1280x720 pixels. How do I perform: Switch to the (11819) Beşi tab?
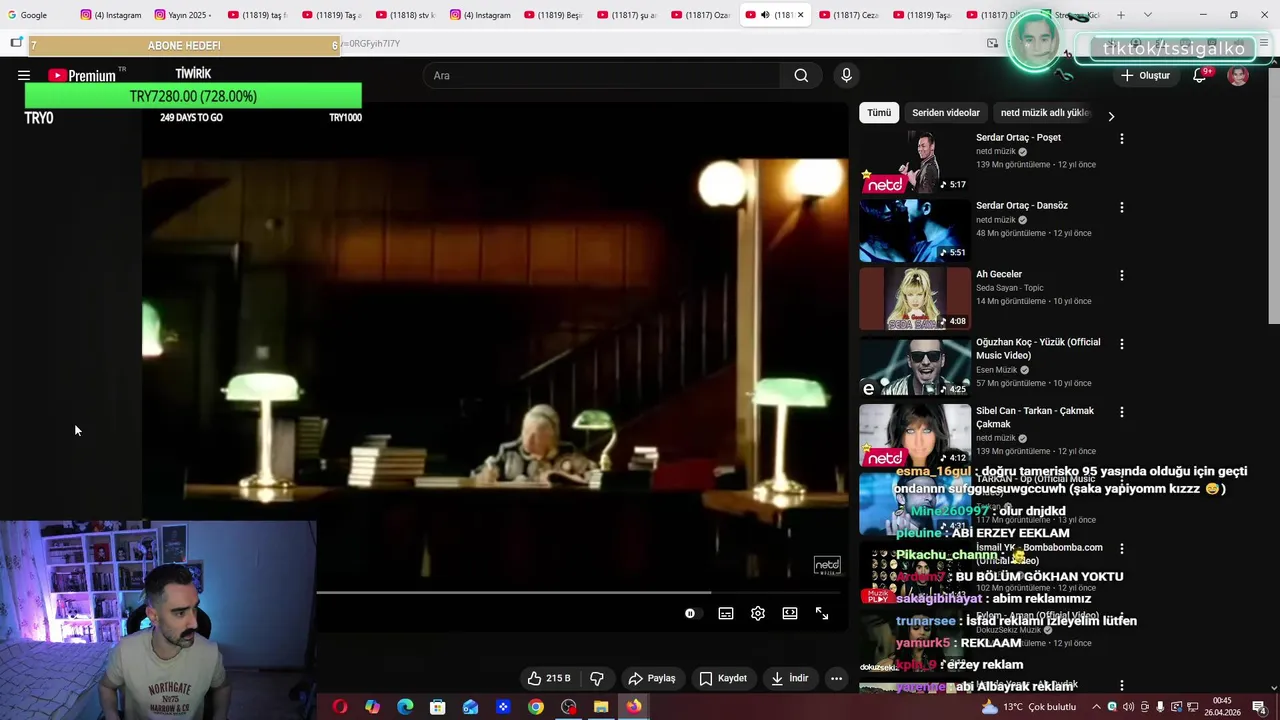click(552, 15)
